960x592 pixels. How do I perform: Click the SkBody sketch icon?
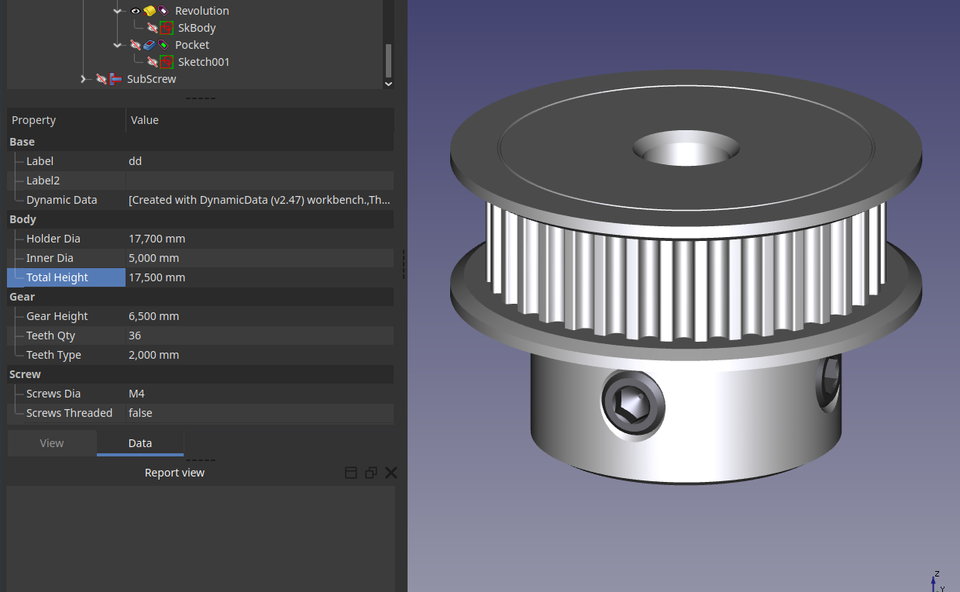tap(166, 28)
